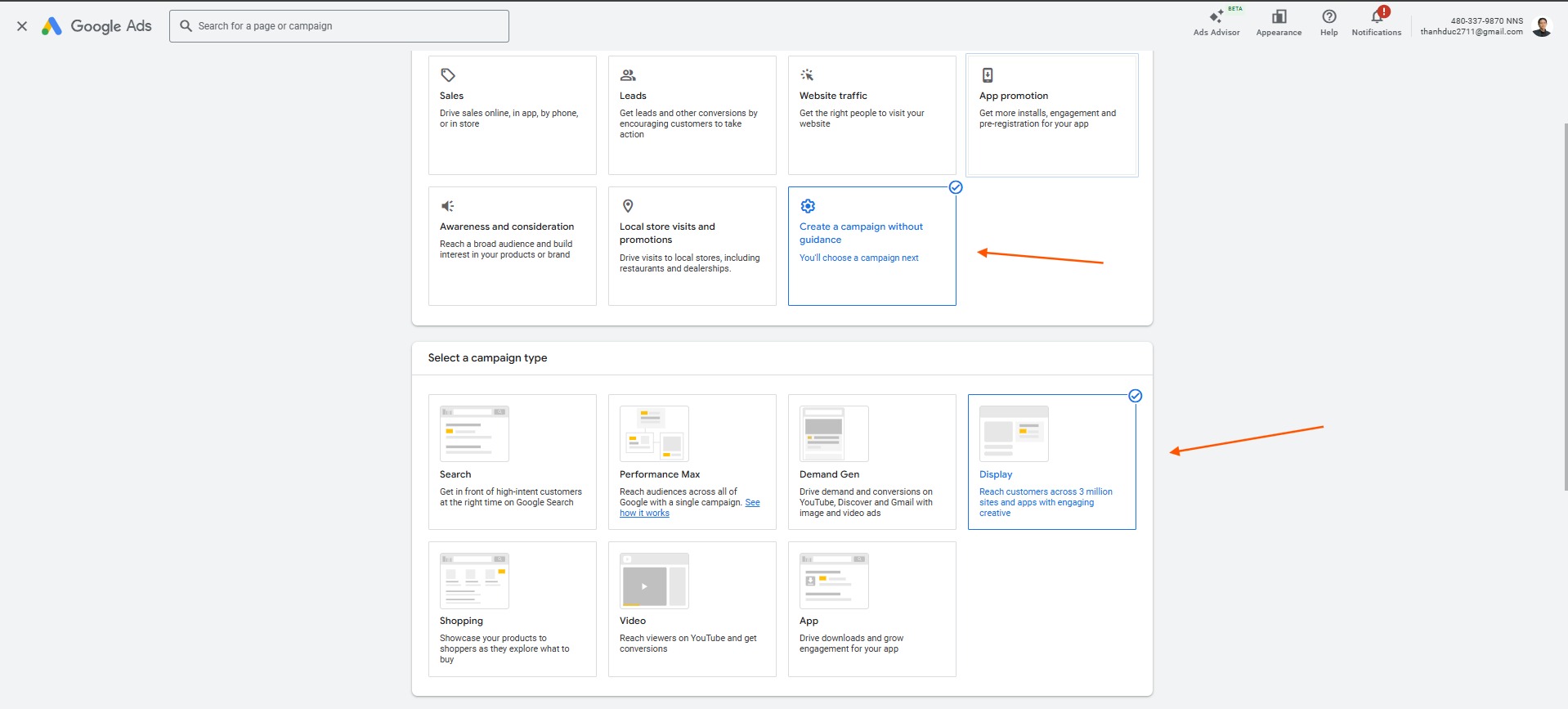Click the Sales tag icon
This screenshot has width=1568, height=709.
pos(448,75)
